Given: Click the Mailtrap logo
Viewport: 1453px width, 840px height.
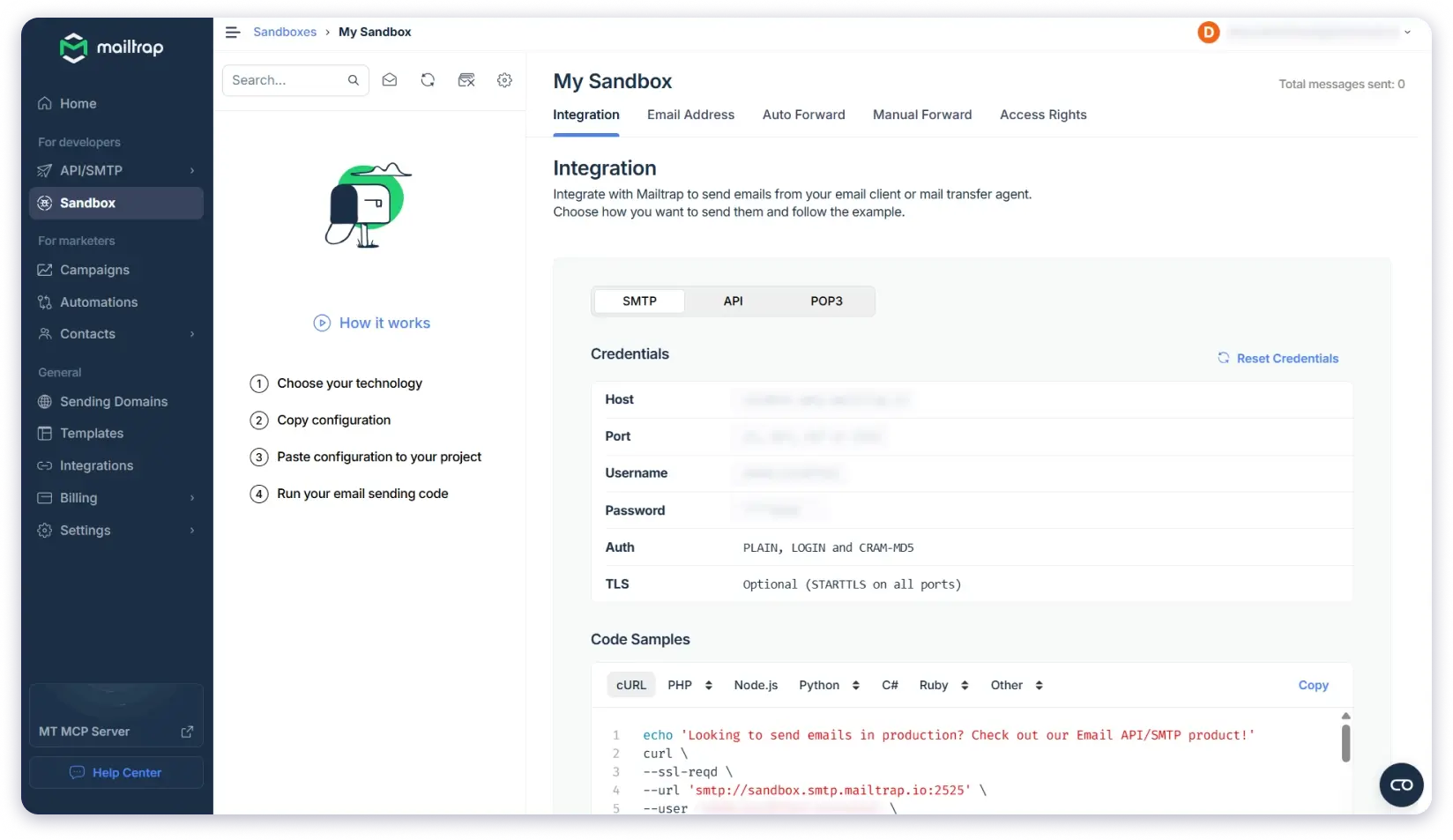Looking at the screenshot, I should pyautogui.click(x=111, y=48).
